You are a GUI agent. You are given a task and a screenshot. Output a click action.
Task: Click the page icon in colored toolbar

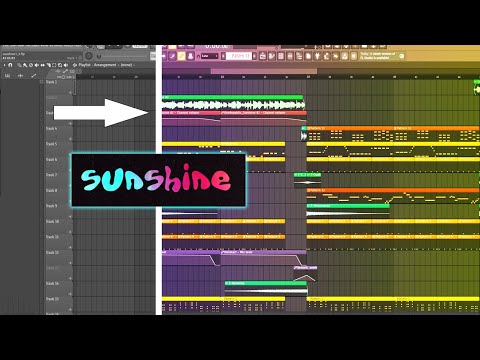click(308, 56)
